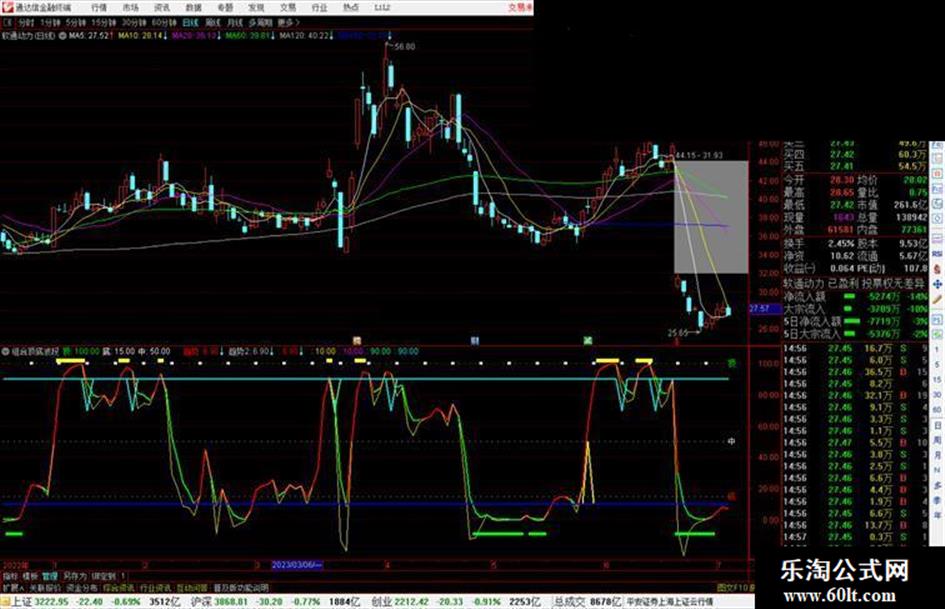The width and height of the screenshot is (945, 609).
Task: Open the 行业 menu
Action: point(319,8)
